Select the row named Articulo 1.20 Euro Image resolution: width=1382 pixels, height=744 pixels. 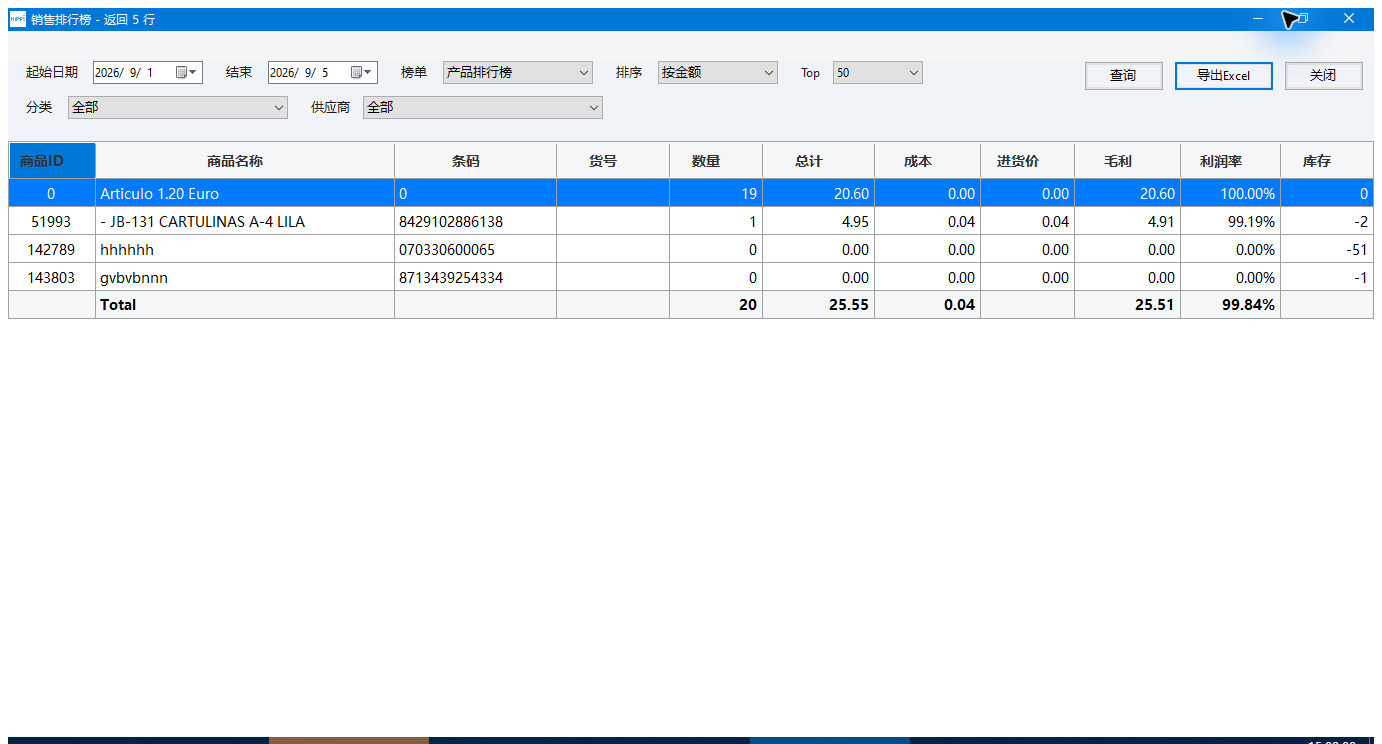pyautogui.click(x=691, y=193)
